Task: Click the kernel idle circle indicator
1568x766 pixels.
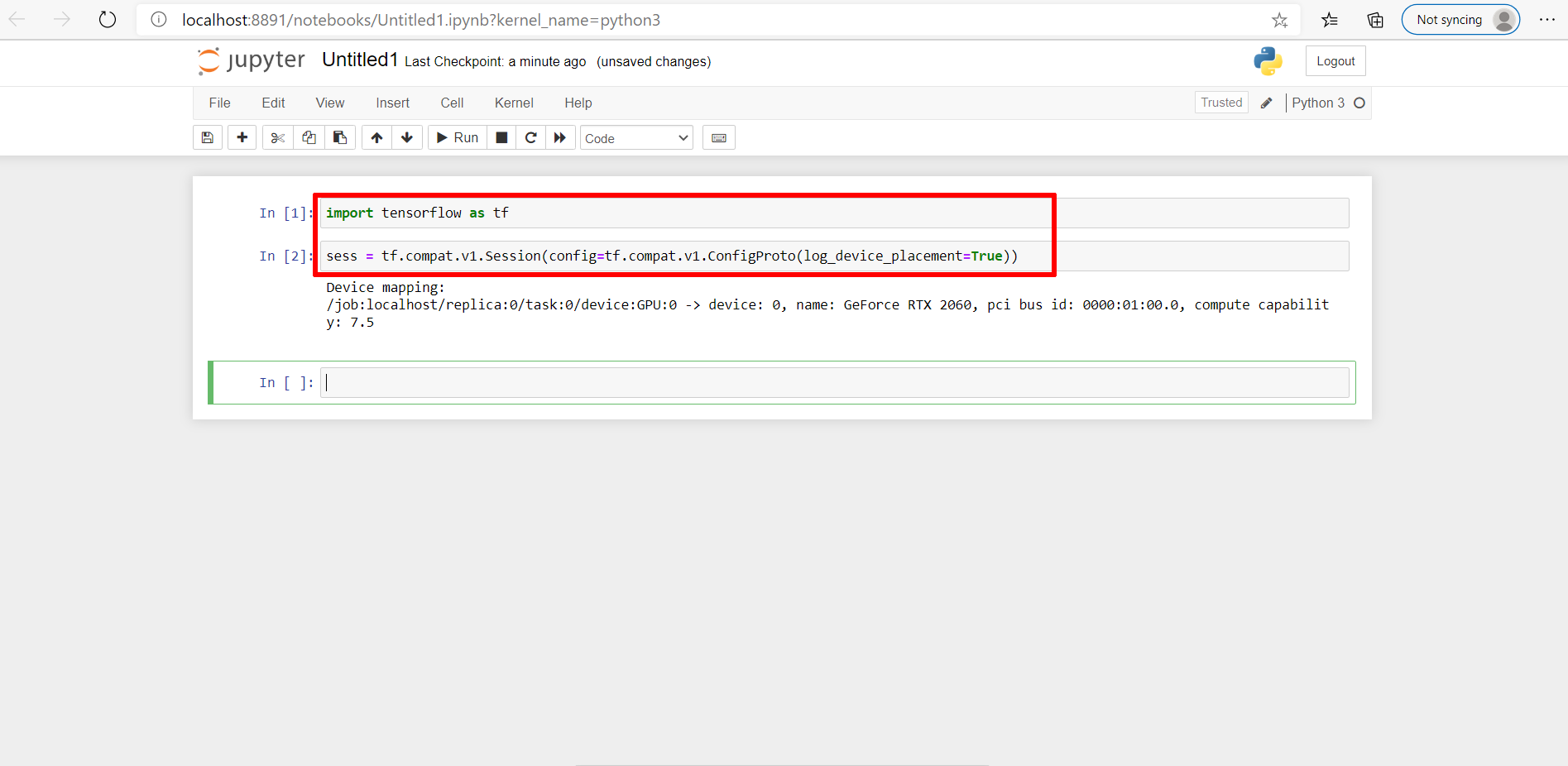Action: (1359, 103)
